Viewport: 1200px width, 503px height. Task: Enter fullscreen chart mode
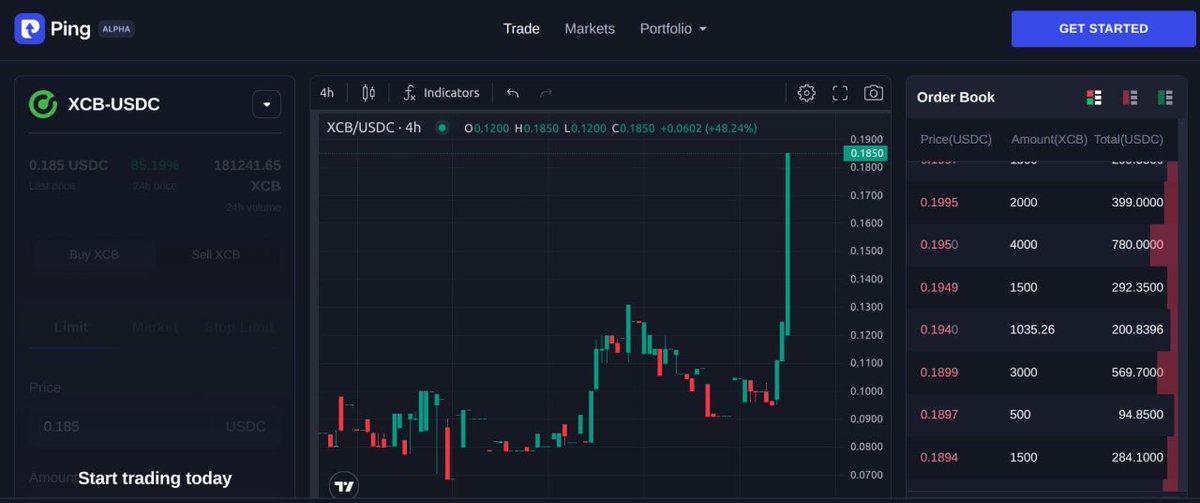(x=840, y=93)
